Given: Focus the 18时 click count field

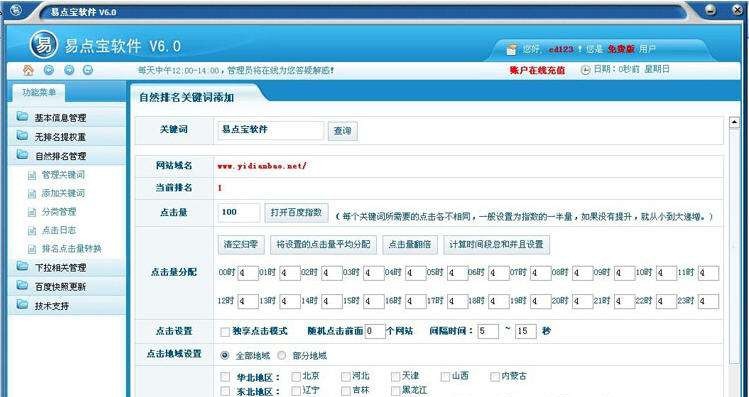Looking at the screenshot, I should (499, 301).
